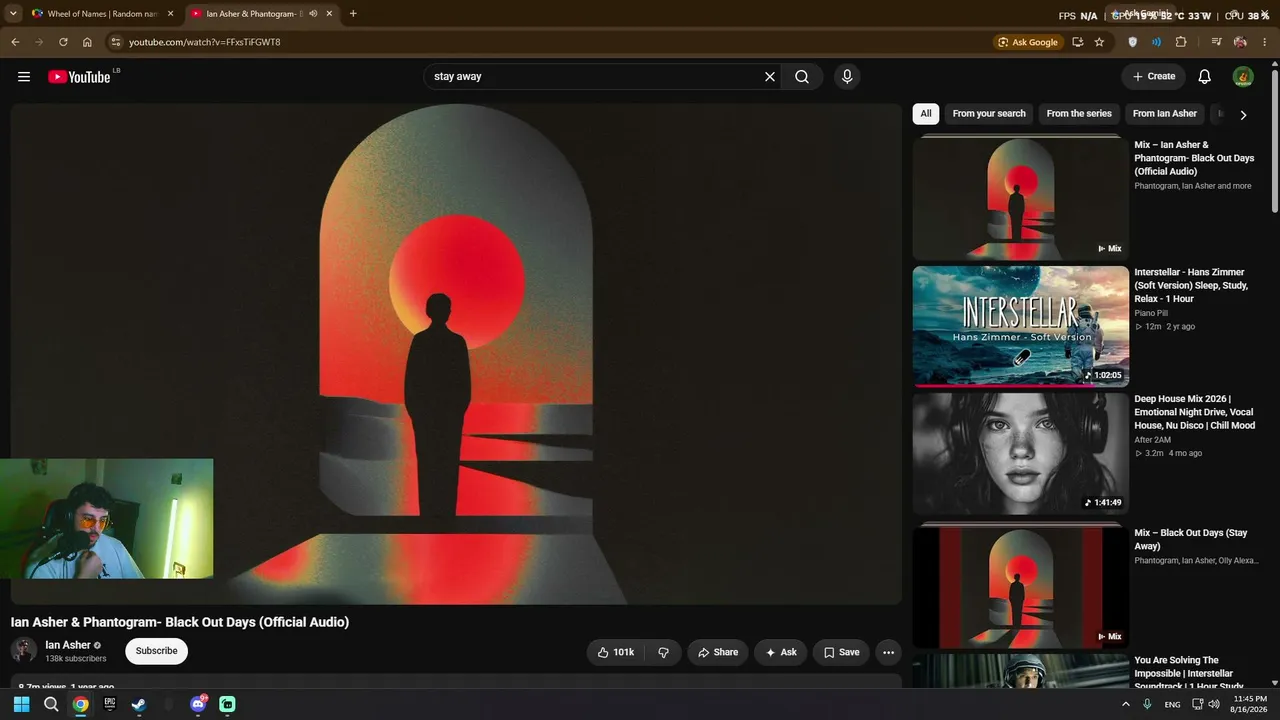Image resolution: width=1280 pixels, height=720 pixels.
Task: Open the blue sound-wave extension
Action: 1156,42
